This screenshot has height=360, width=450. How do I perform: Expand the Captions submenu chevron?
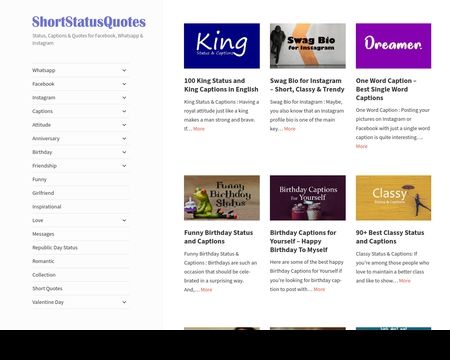124,111
